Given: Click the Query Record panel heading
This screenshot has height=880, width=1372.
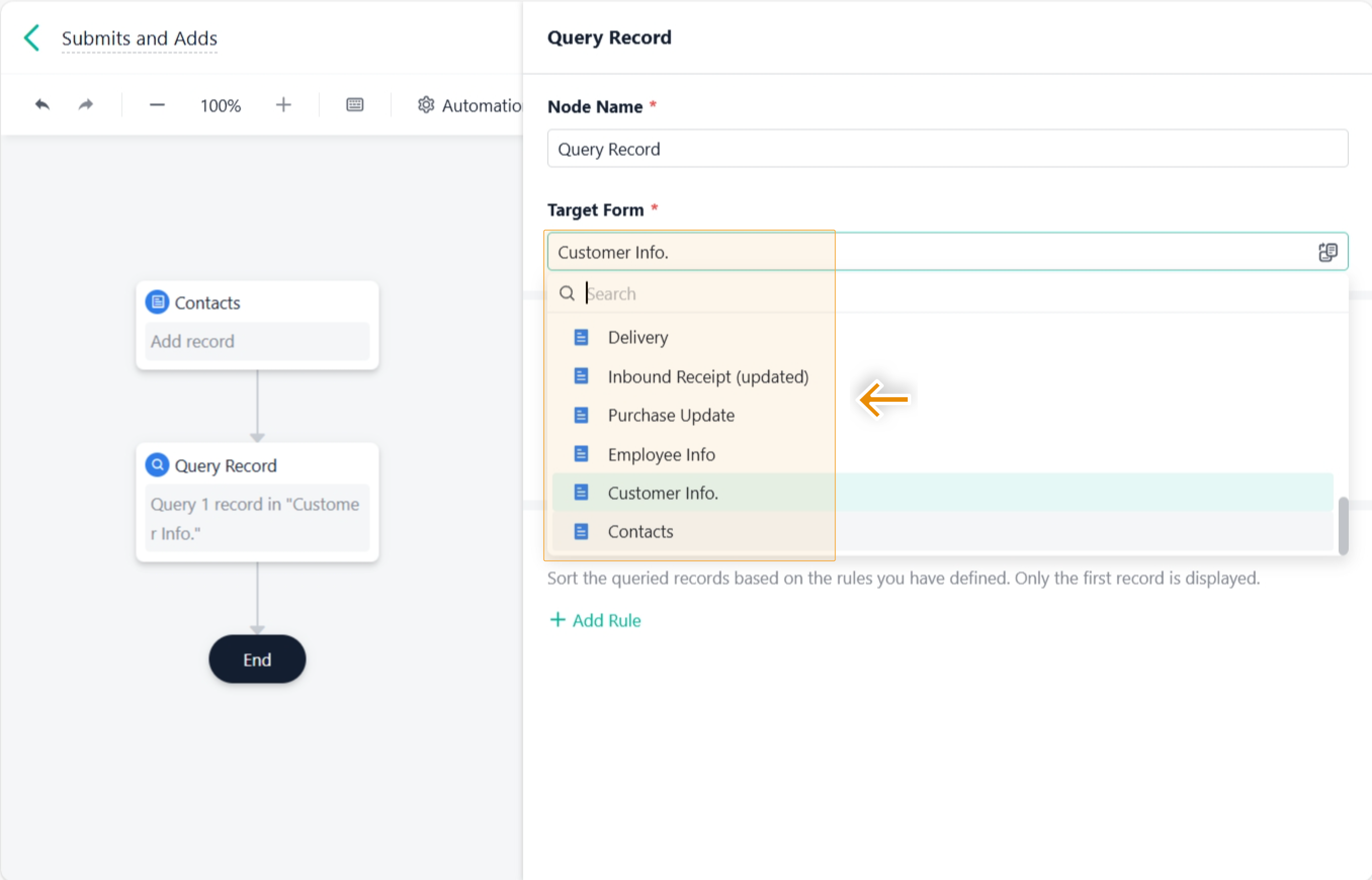Looking at the screenshot, I should click(x=609, y=37).
